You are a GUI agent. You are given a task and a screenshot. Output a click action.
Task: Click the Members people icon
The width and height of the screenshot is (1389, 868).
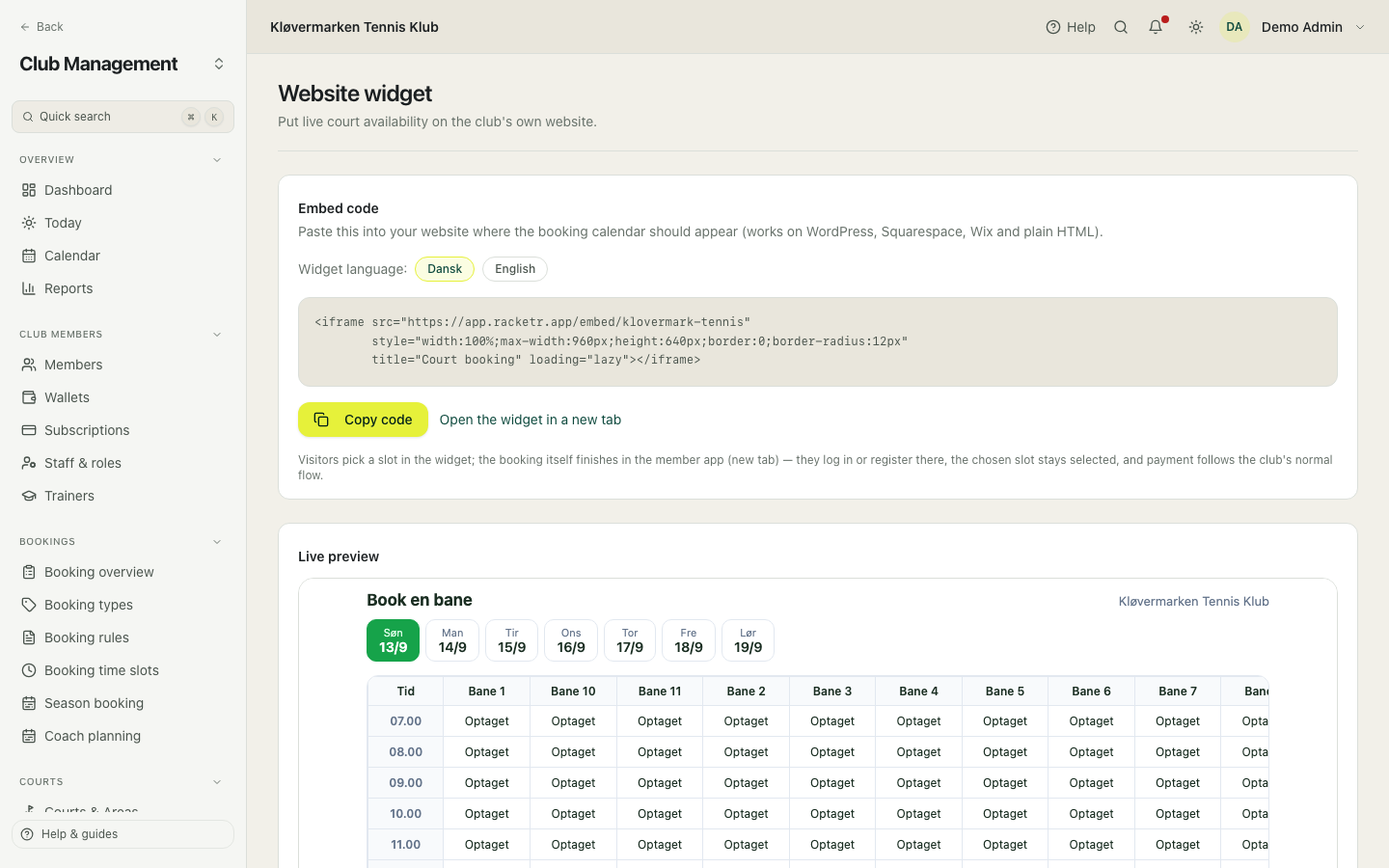pos(29,365)
